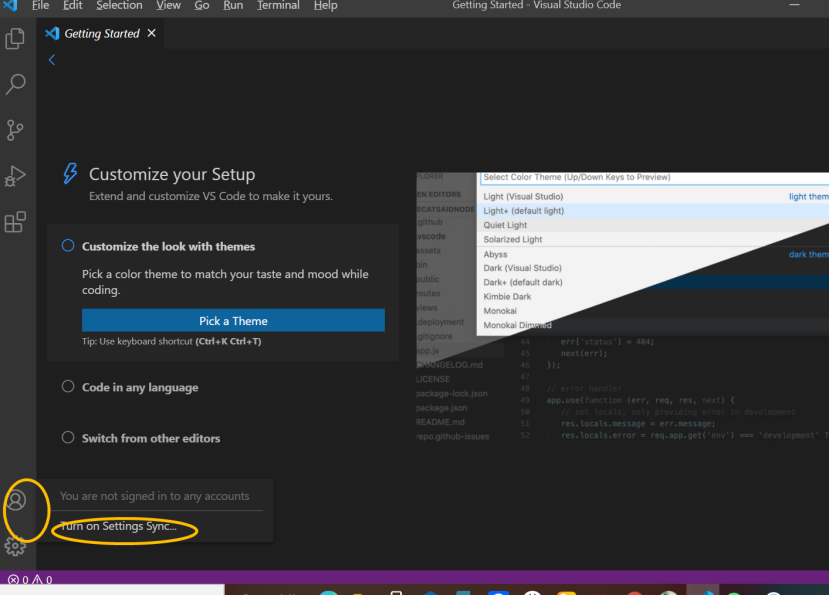
Task: Switch to the Getting Started tab
Action: tap(102, 34)
